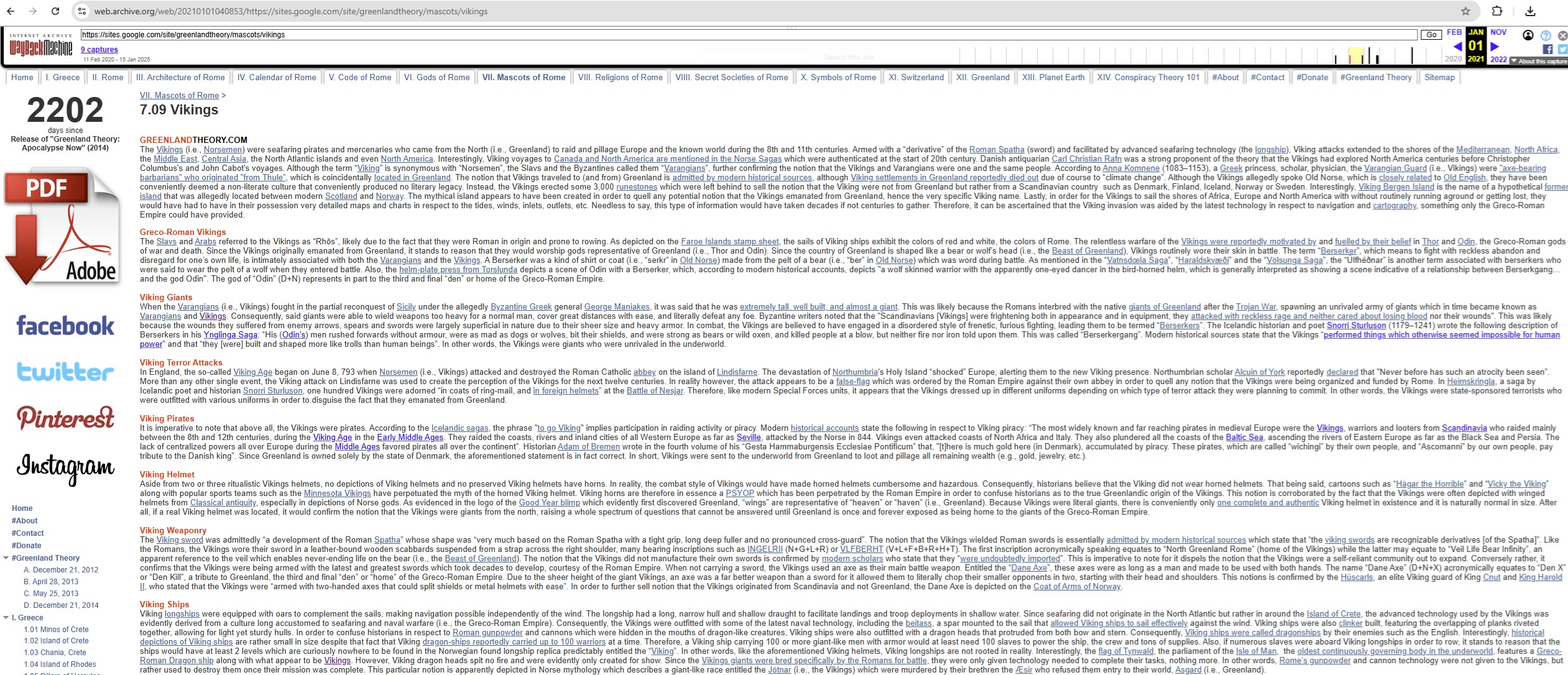Click the browser reload button

point(55,11)
